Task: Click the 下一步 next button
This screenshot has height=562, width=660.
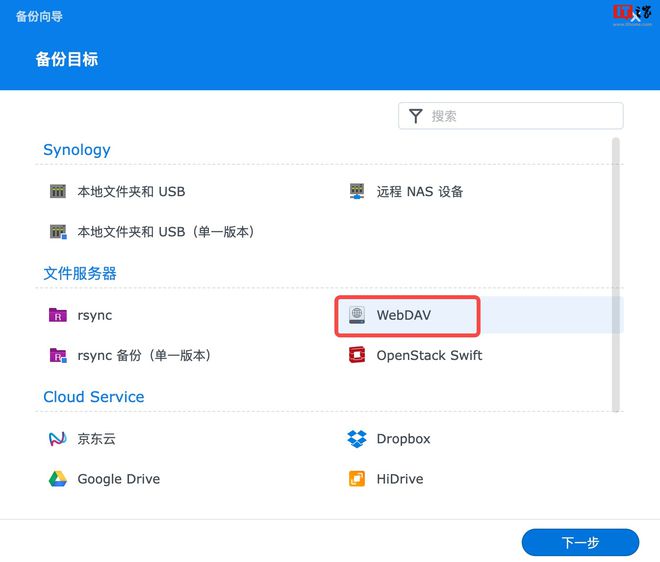Action: (580, 542)
